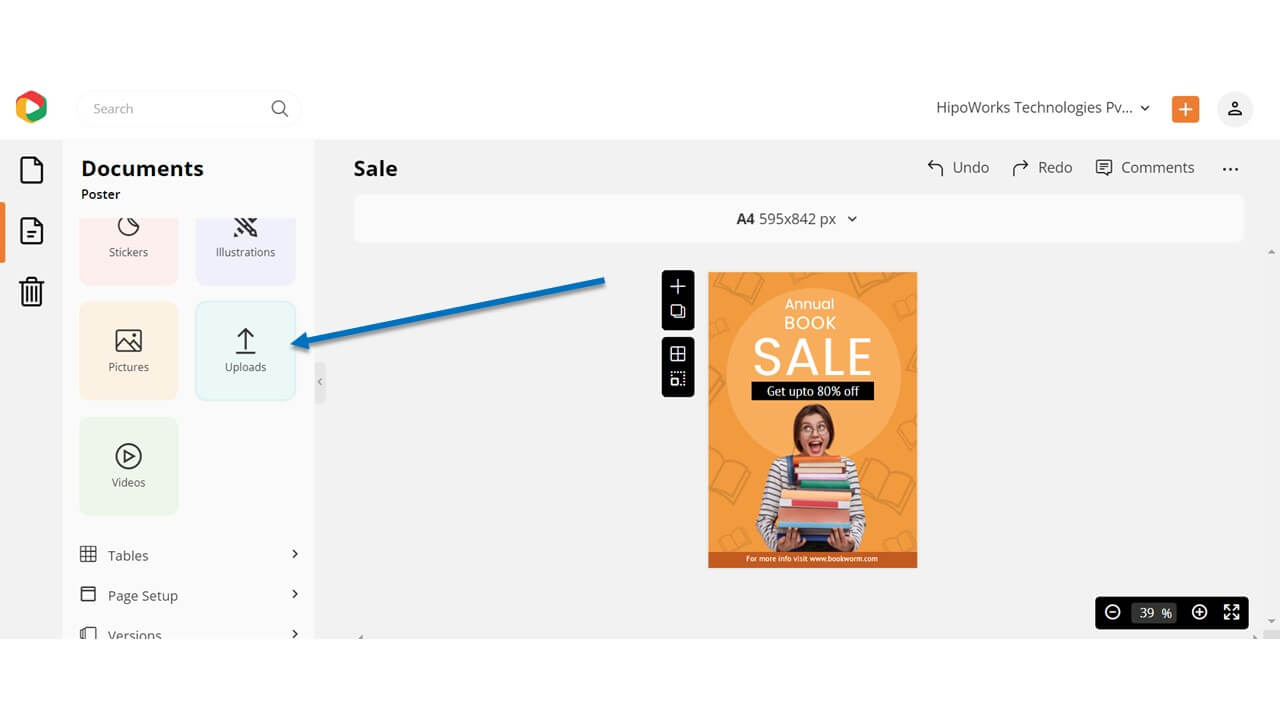Open the trash in the left sidebar
This screenshot has width=1280, height=720.
point(31,291)
